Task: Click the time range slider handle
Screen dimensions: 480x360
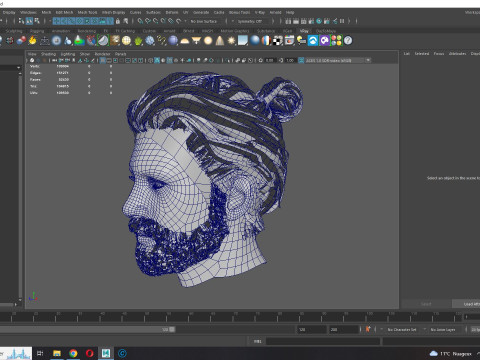Action: click(172, 329)
